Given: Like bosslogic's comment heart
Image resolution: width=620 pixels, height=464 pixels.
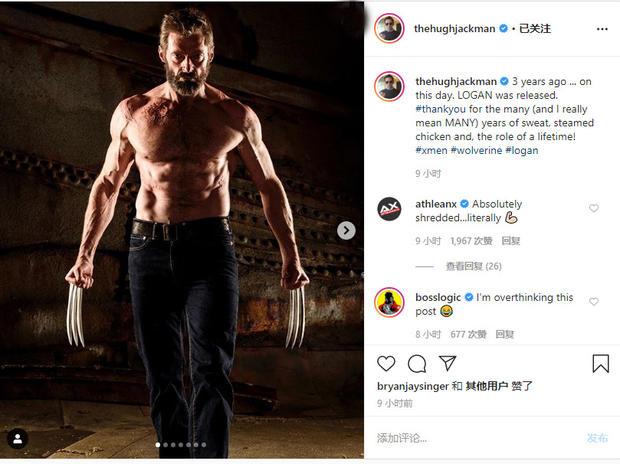Looking at the screenshot, I should (x=594, y=301).
